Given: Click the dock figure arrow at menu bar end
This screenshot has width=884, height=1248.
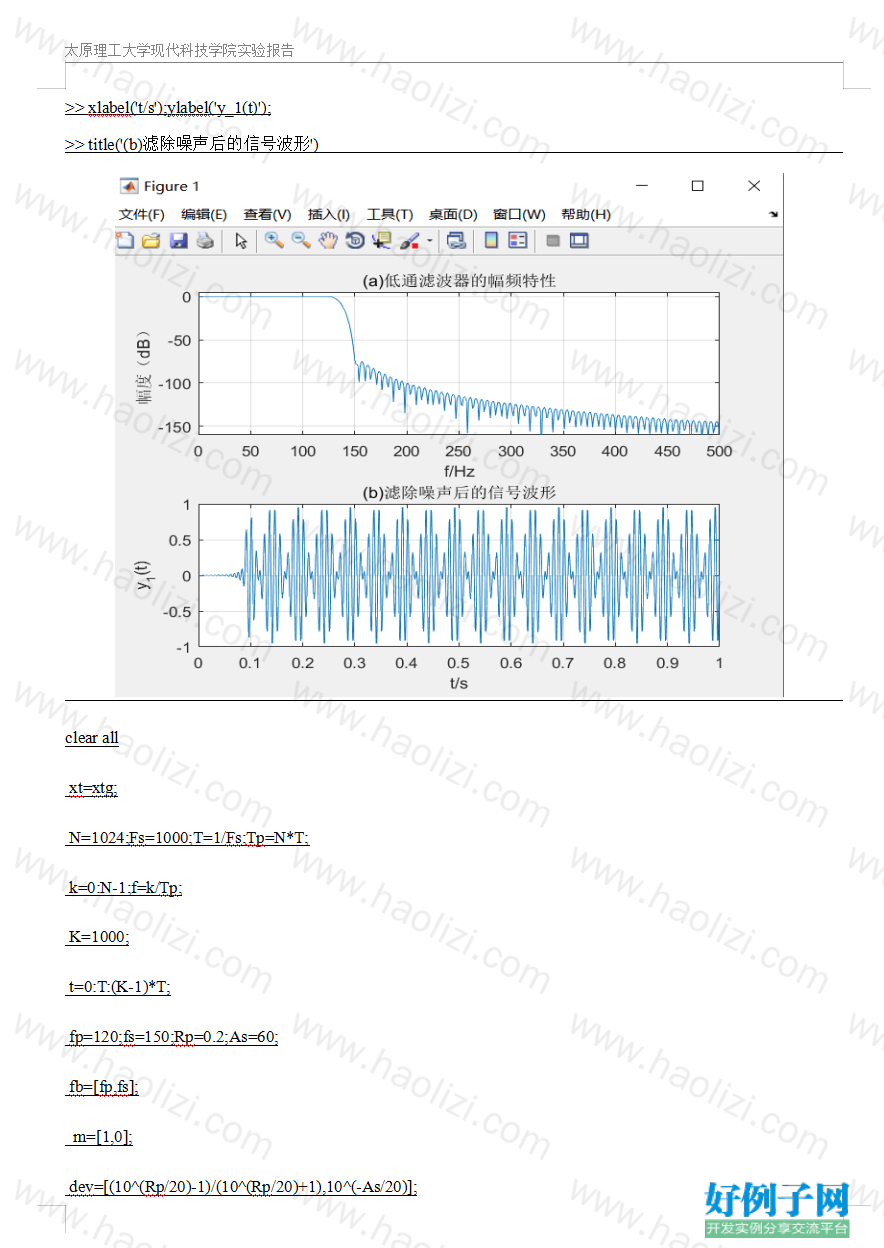Looking at the screenshot, I should click(773, 214).
